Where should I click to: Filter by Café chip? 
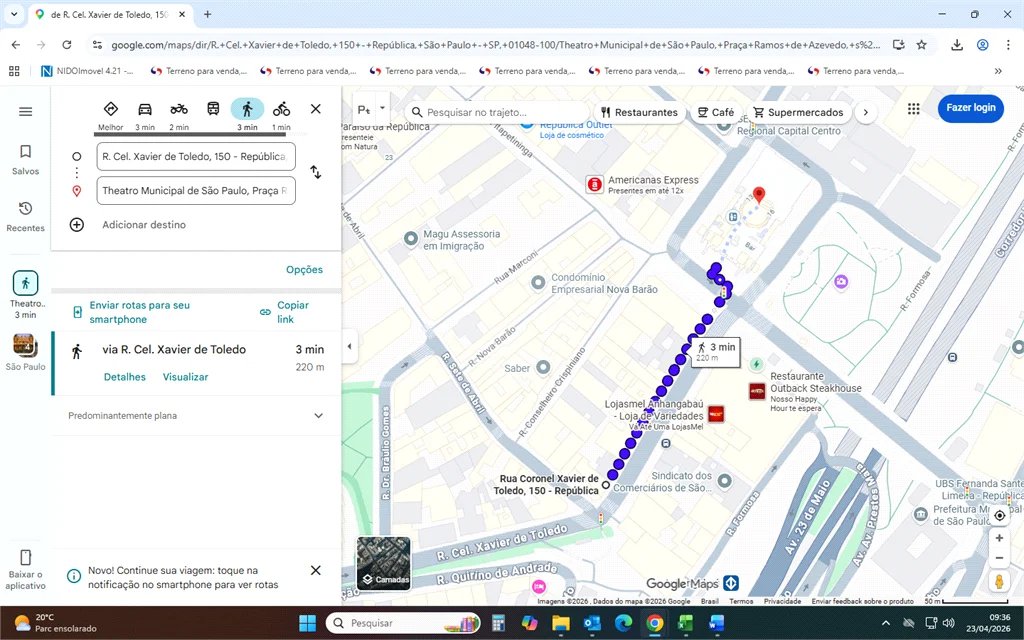(716, 112)
